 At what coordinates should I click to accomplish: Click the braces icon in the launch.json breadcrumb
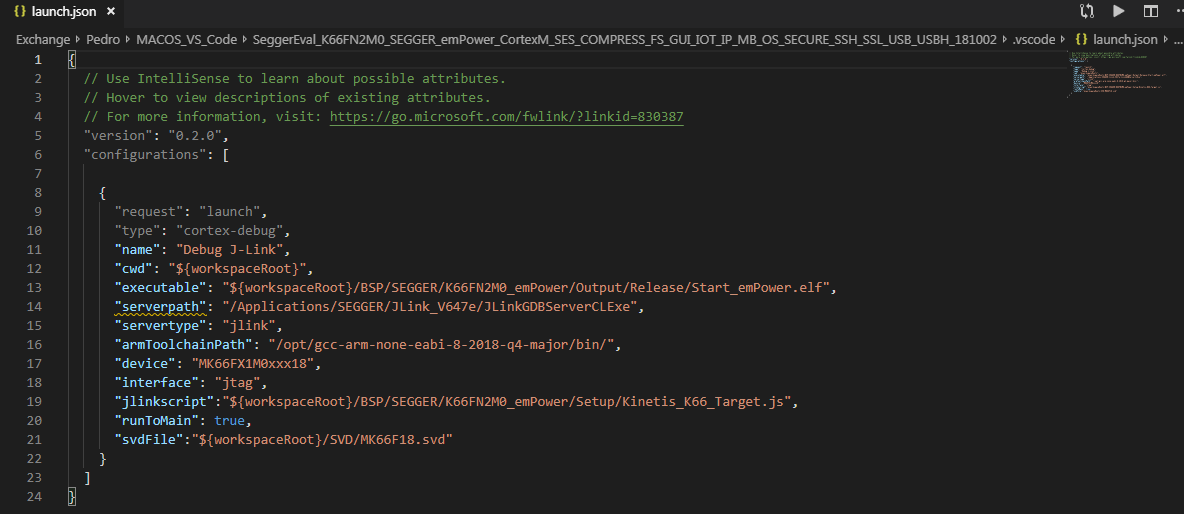click(1080, 39)
